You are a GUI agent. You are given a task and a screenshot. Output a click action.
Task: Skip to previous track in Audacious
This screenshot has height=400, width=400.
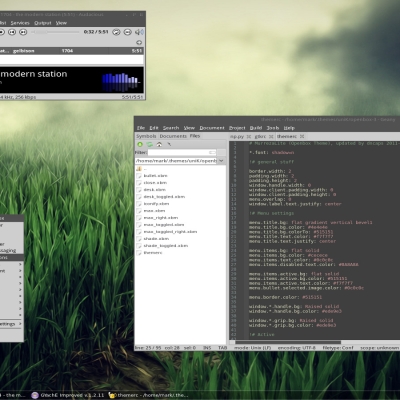[12, 32]
